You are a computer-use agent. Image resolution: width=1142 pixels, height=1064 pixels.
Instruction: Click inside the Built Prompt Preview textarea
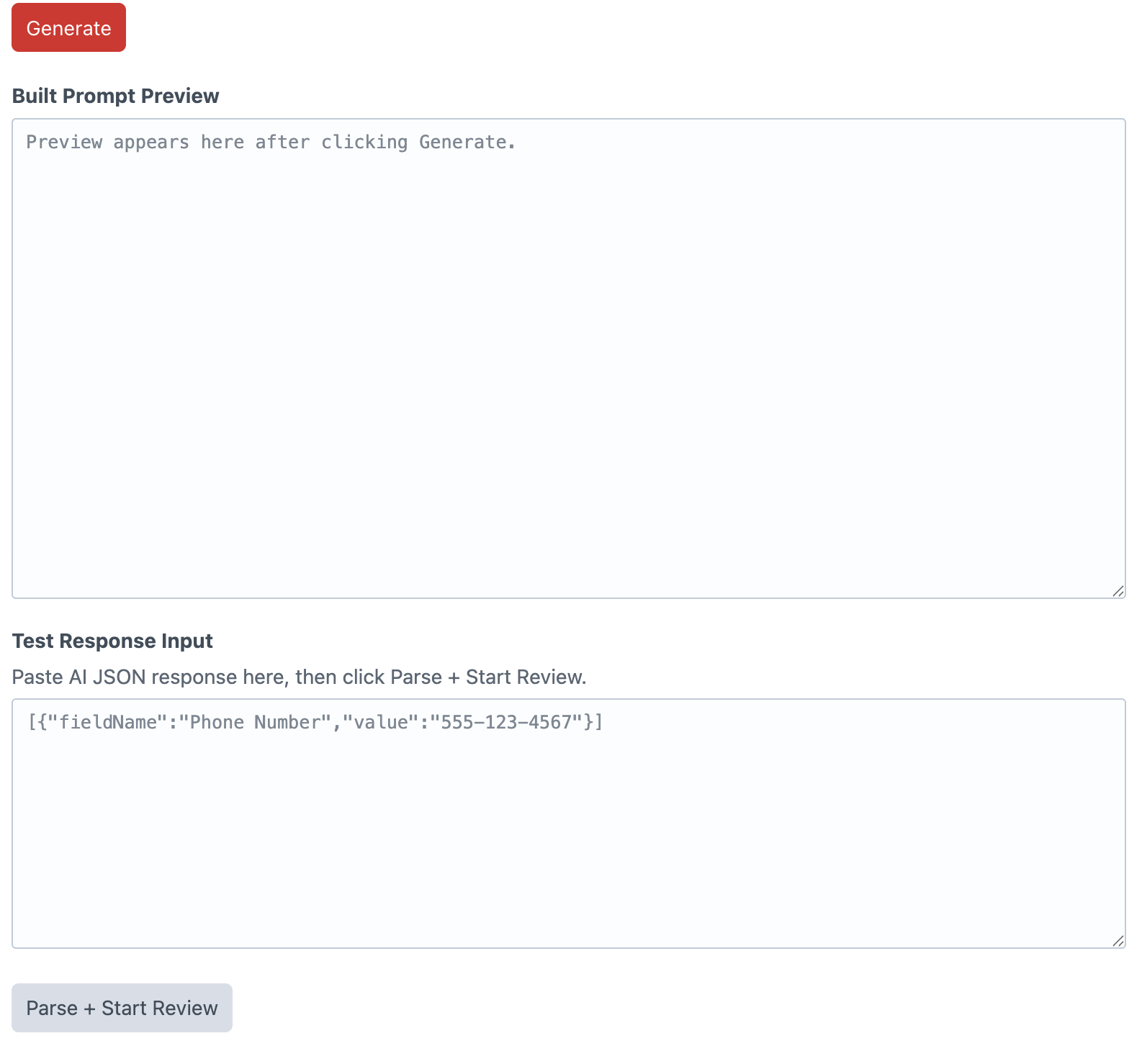(569, 359)
